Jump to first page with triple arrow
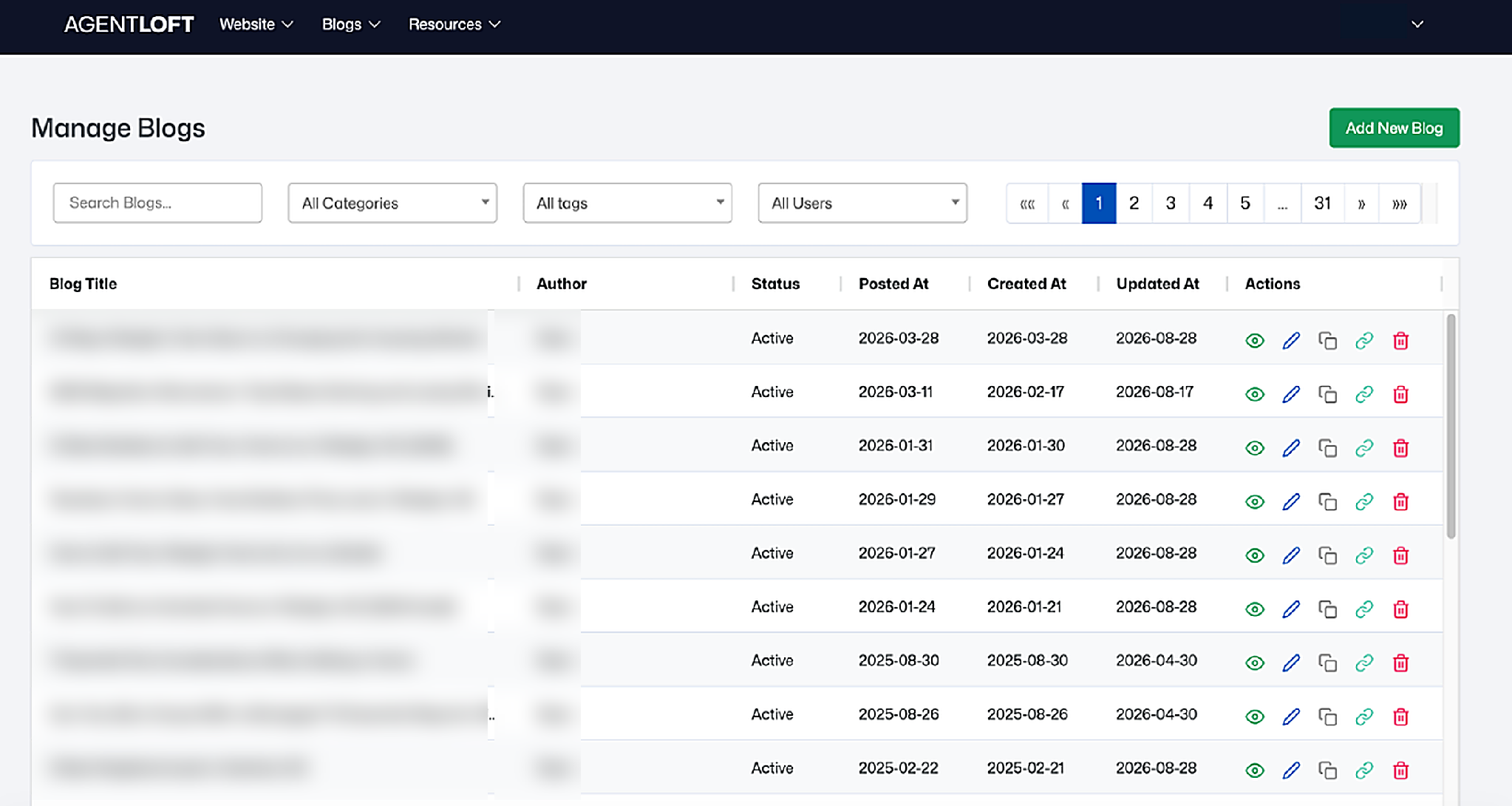Viewport: 1512px width, 806px height. coord(1027,203)
